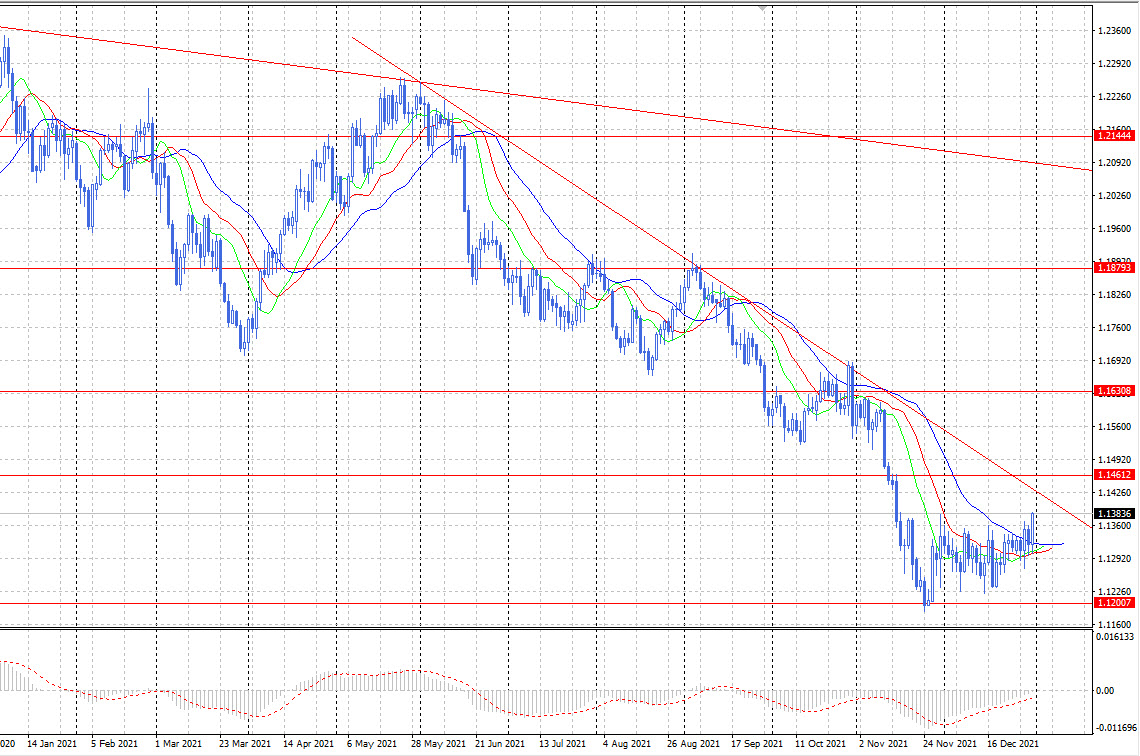
Task: Click the red 1.21444 price level label
Action: pos(1114,136)
